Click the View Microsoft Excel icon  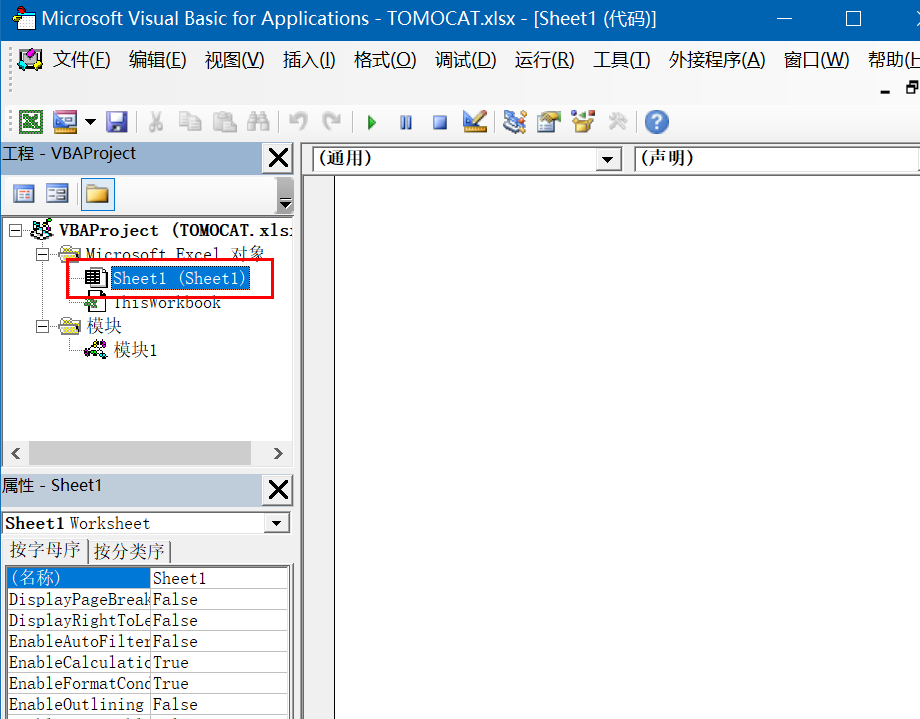31,122
